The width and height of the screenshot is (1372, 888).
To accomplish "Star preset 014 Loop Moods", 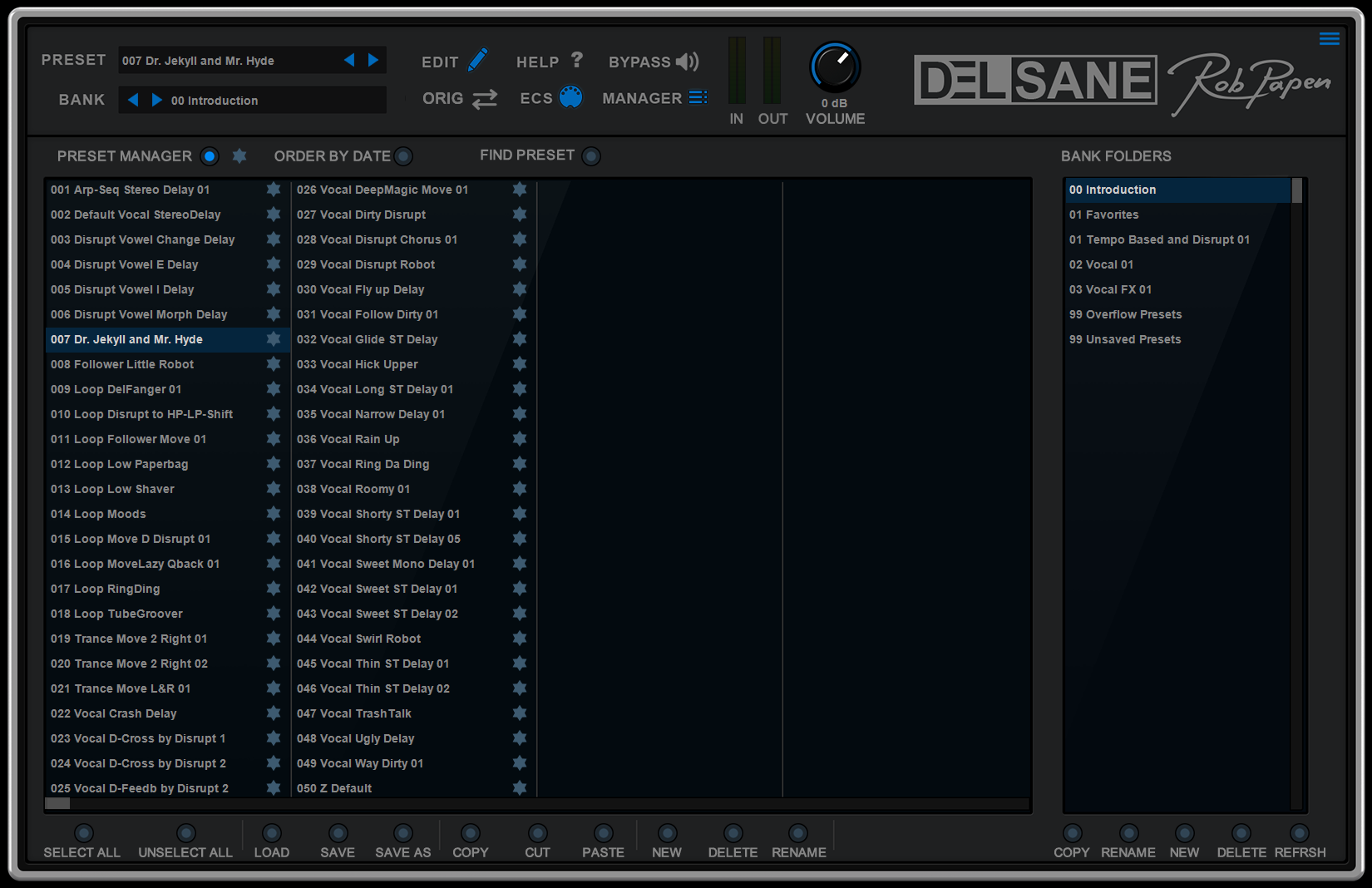I will pos(274,514).
